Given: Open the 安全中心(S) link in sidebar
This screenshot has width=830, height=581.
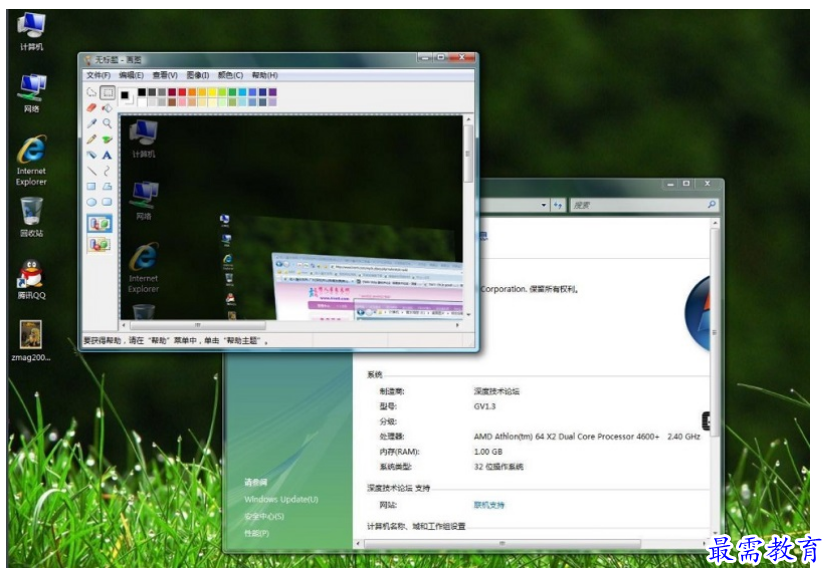Looking at the screenshot, I should 264,516.
